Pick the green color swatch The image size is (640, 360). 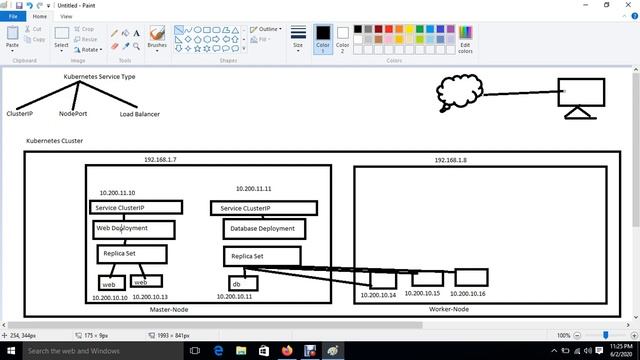pyautogui.click(x=420, y=29)
